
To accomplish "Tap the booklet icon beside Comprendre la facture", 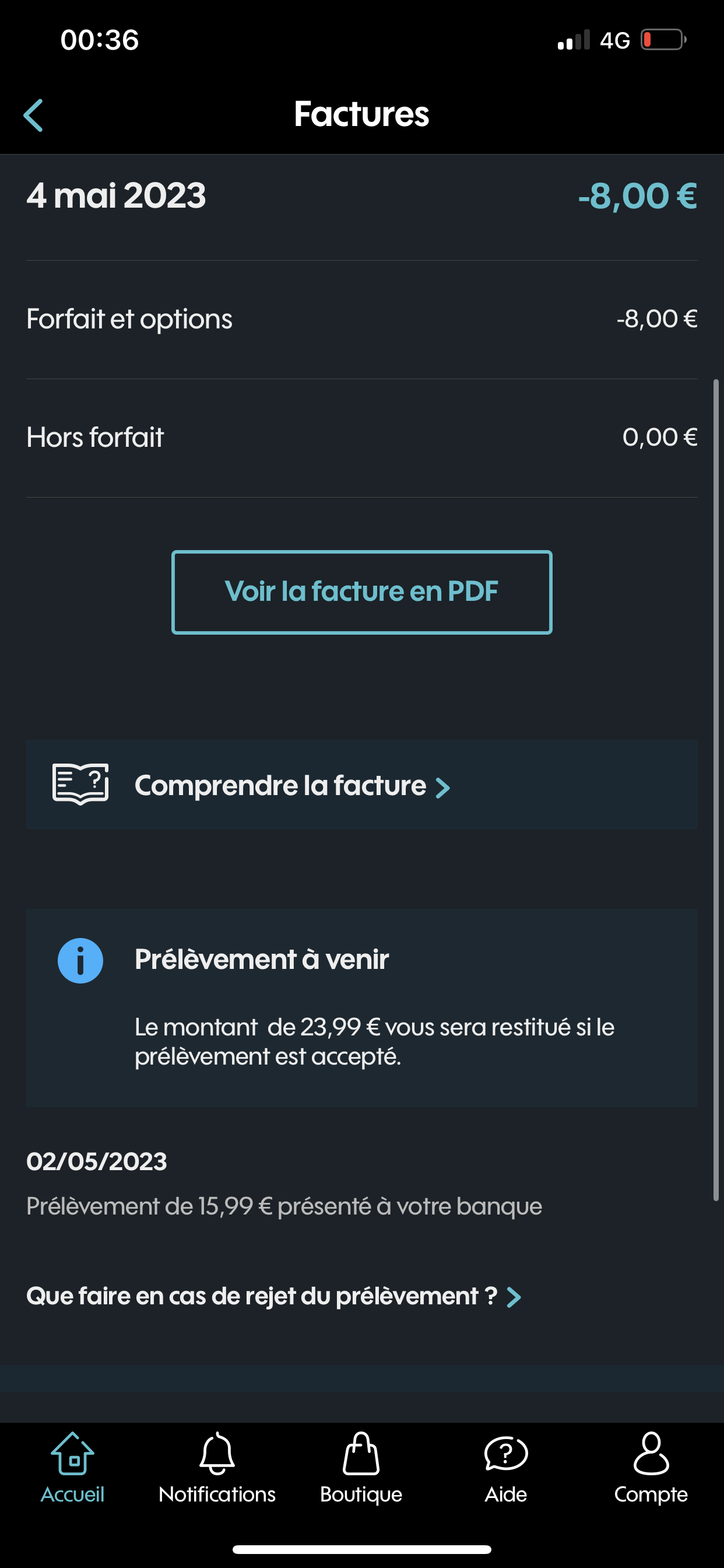I will coord(80,785).
